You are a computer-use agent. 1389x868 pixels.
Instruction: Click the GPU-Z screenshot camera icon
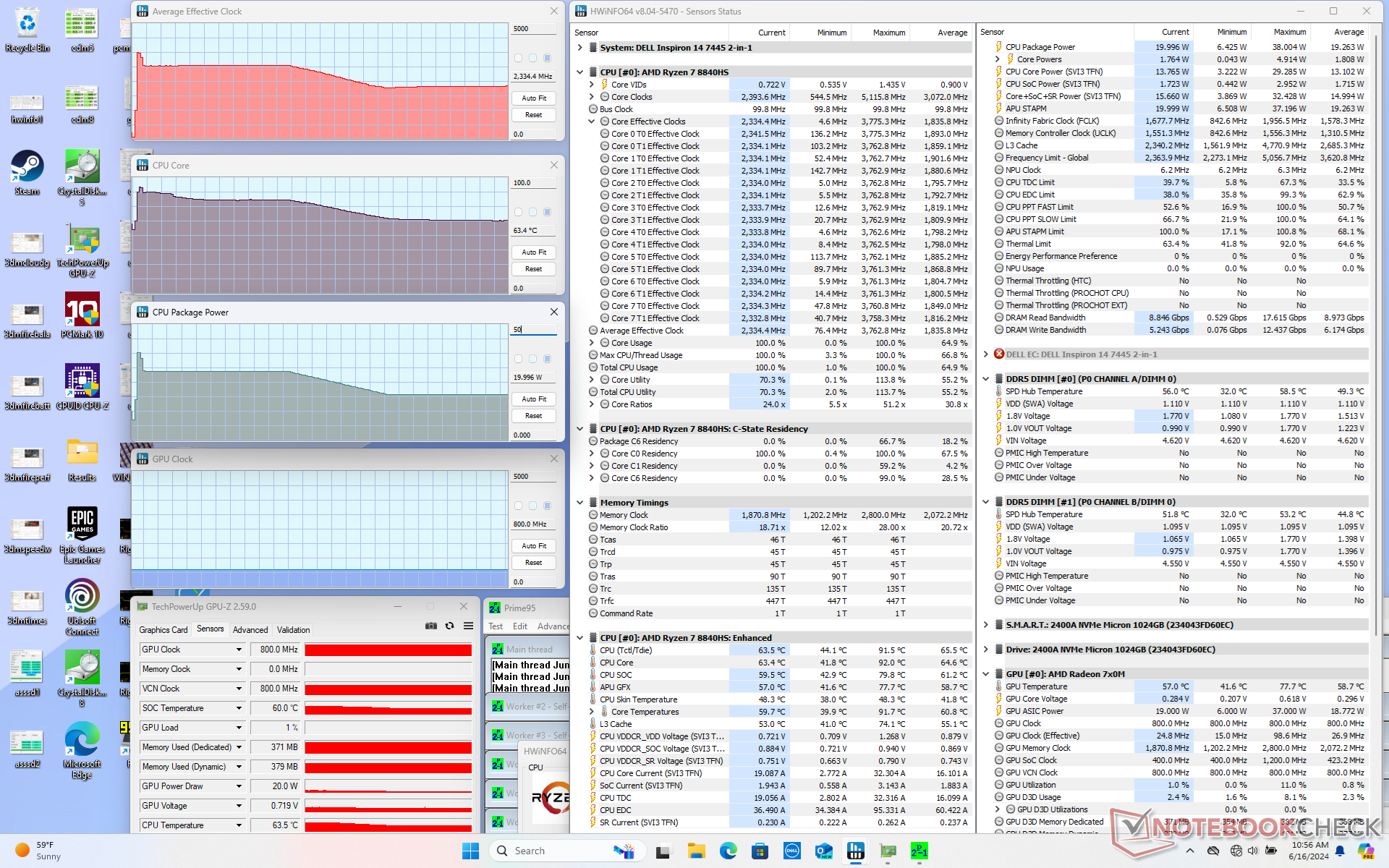(431, 626)
